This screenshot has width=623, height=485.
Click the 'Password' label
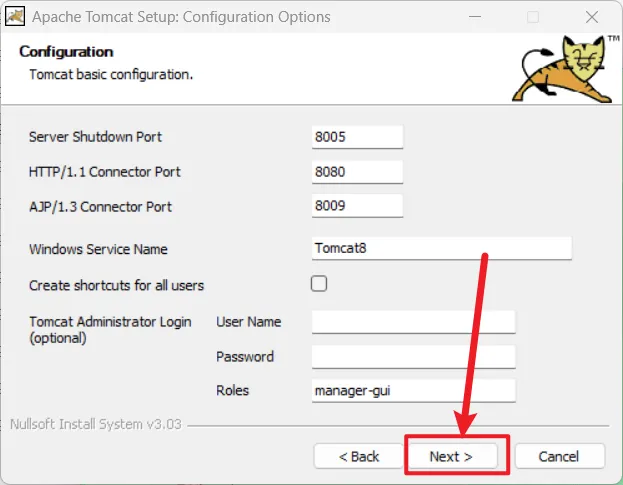tap(245, 357)
